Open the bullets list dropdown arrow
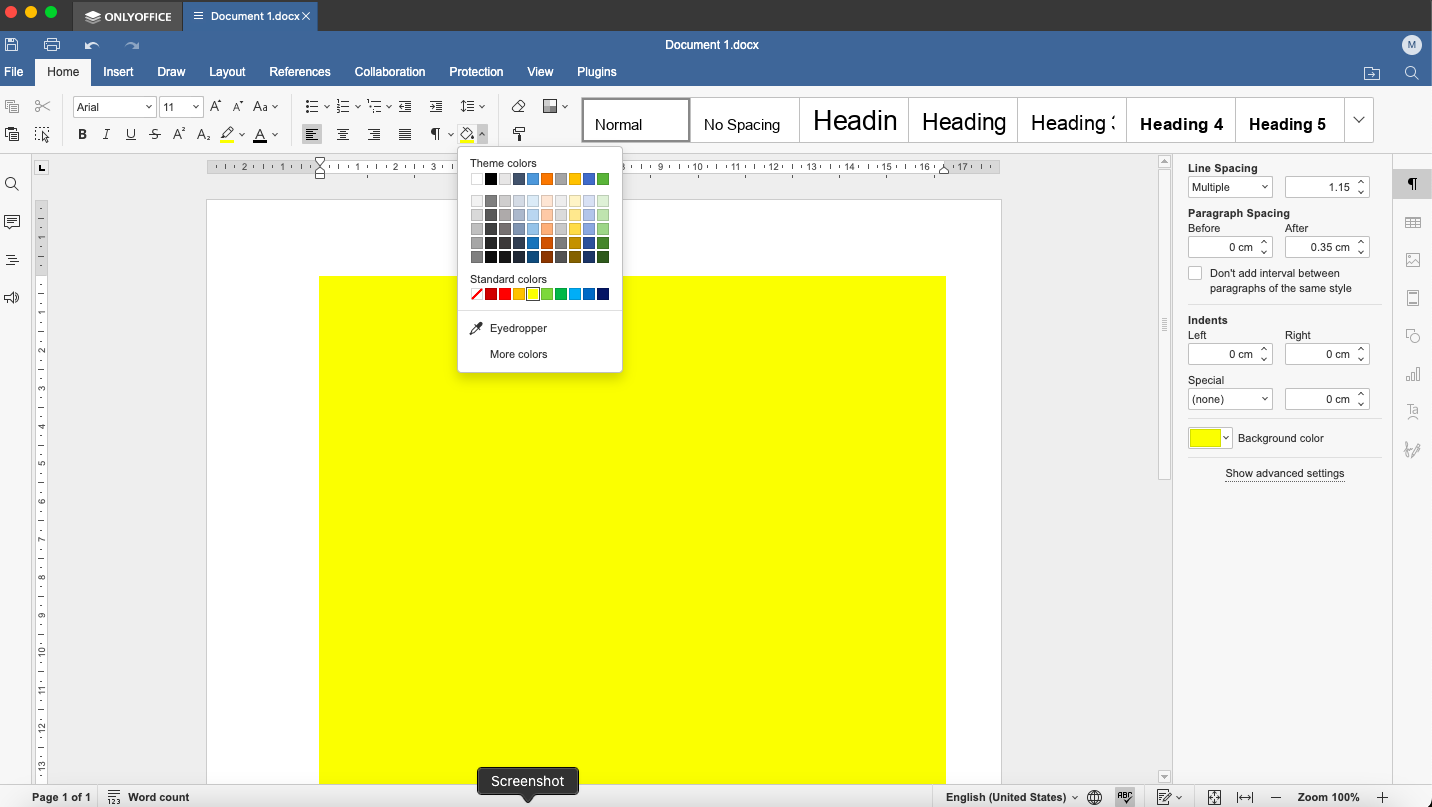The height and width of the screenshot is (807, 1432). [327, 106]
